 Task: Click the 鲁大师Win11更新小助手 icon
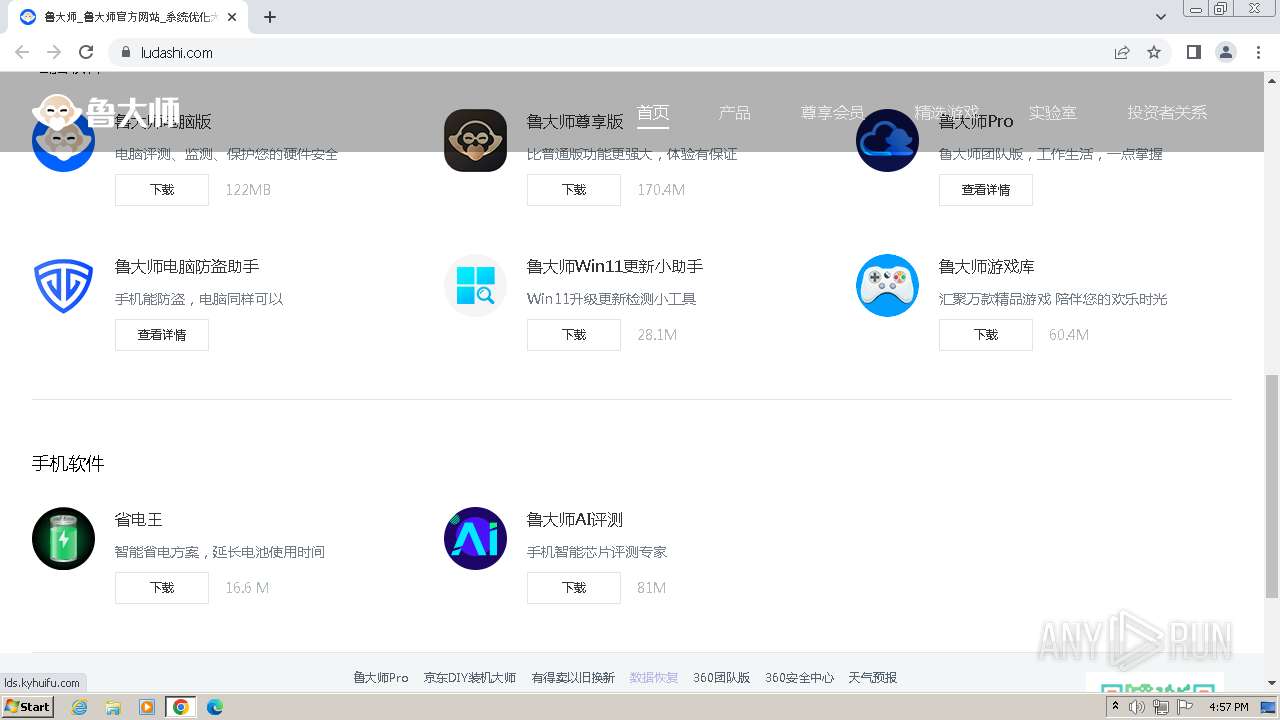click(475, 286)
